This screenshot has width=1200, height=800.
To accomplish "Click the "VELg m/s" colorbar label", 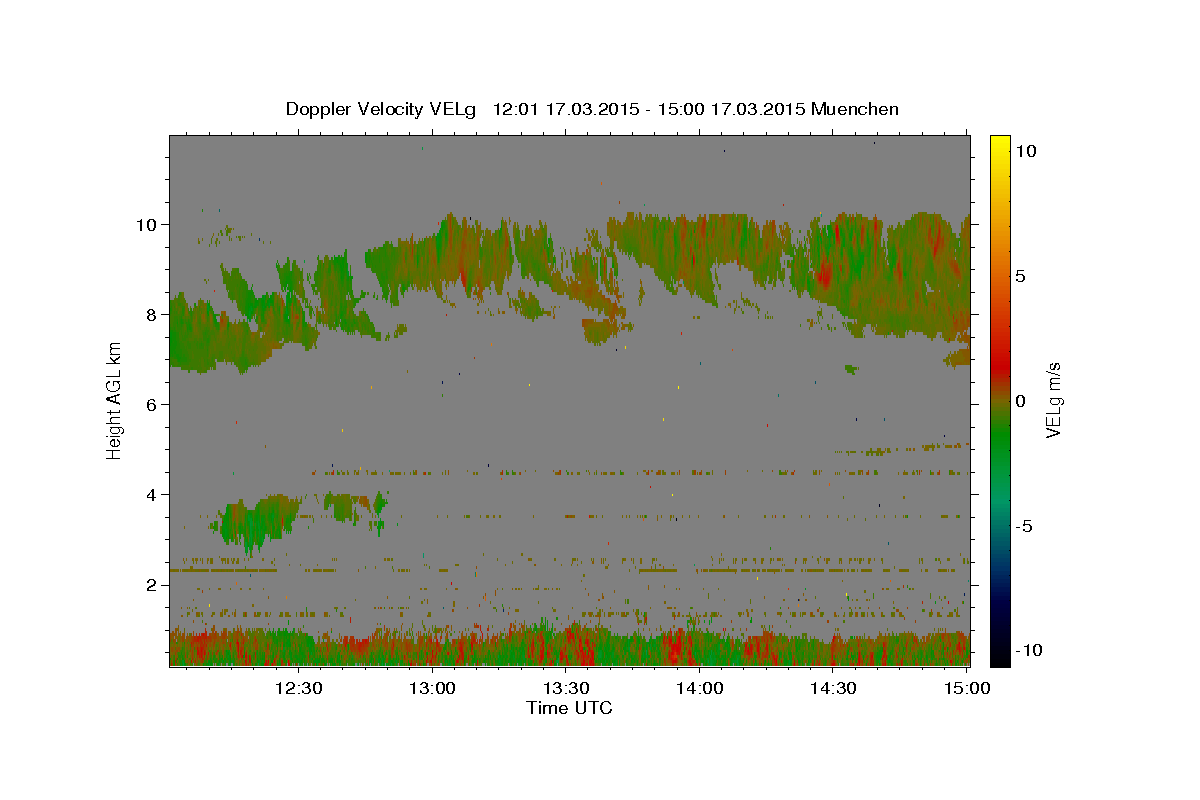I will tap(1053, 400).
